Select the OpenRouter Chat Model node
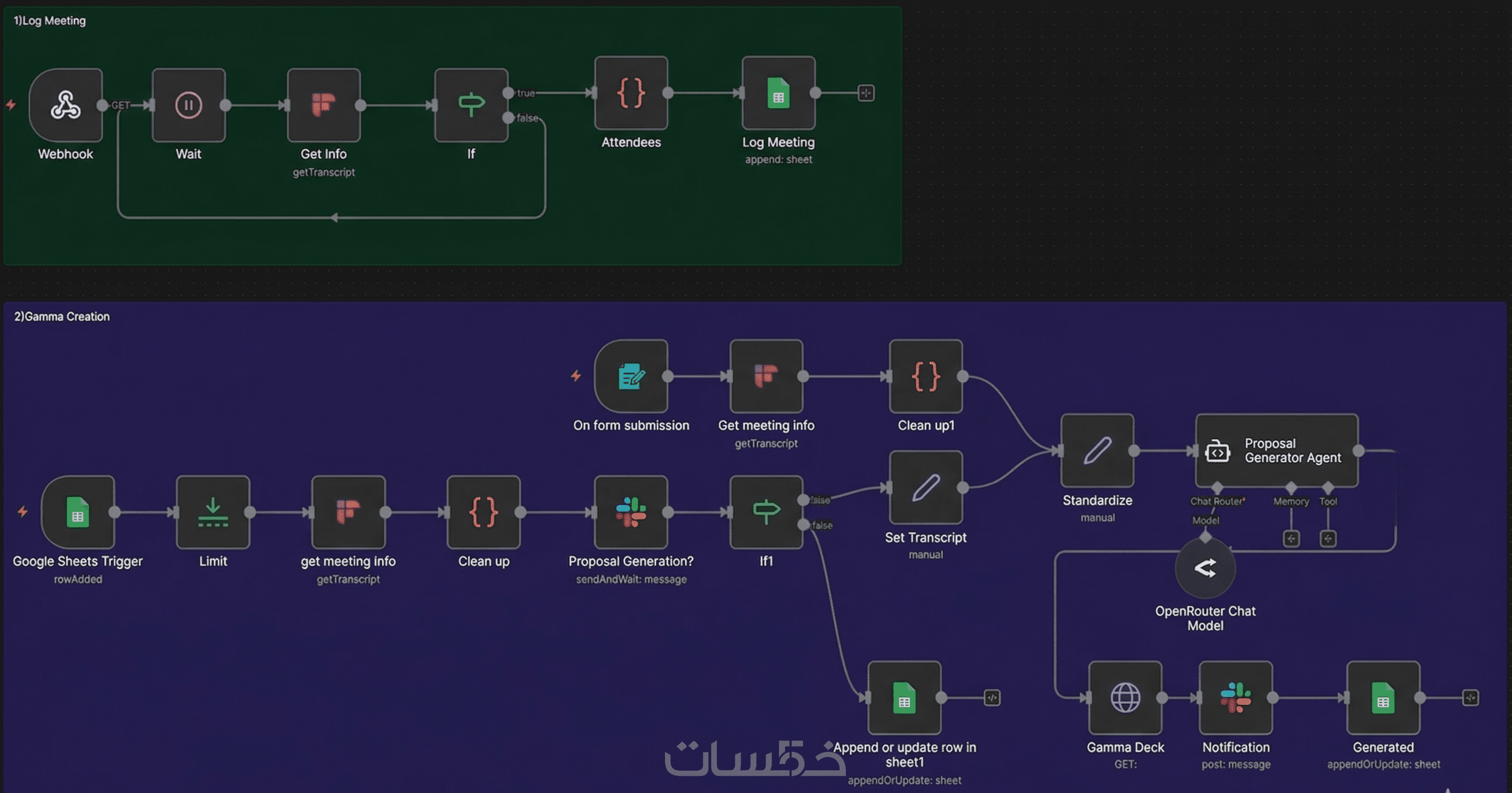This screenshot has height=793, width=1512. coord(1205,569)
